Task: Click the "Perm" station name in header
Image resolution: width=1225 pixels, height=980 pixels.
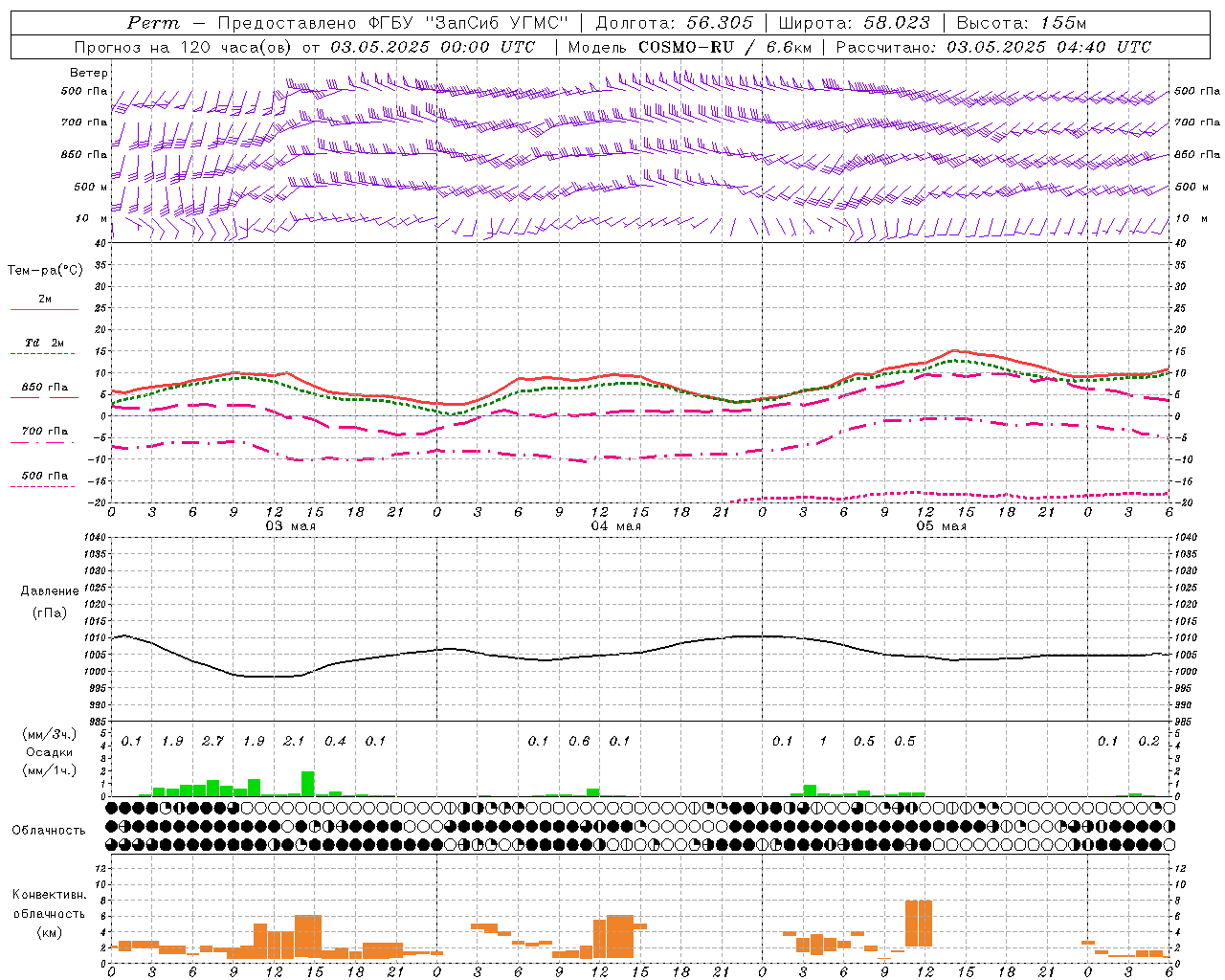Action: (153, 23)
